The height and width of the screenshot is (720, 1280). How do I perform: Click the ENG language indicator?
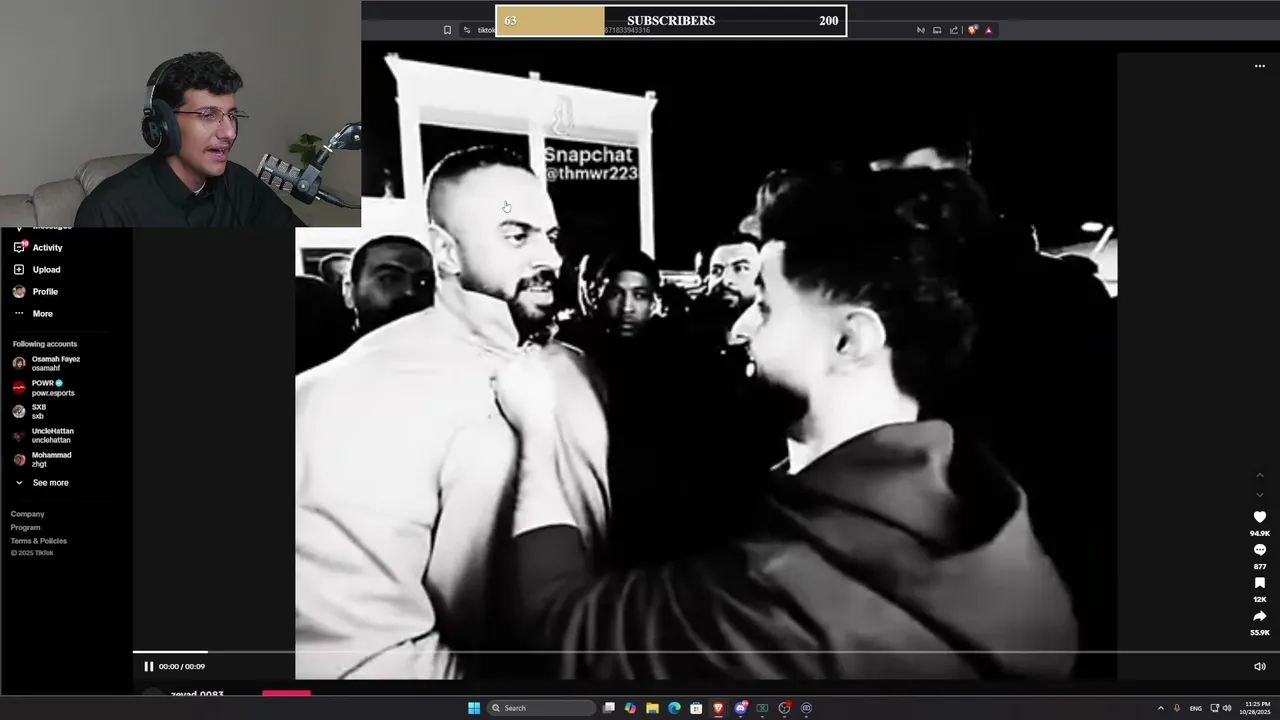pos(1195,708)
